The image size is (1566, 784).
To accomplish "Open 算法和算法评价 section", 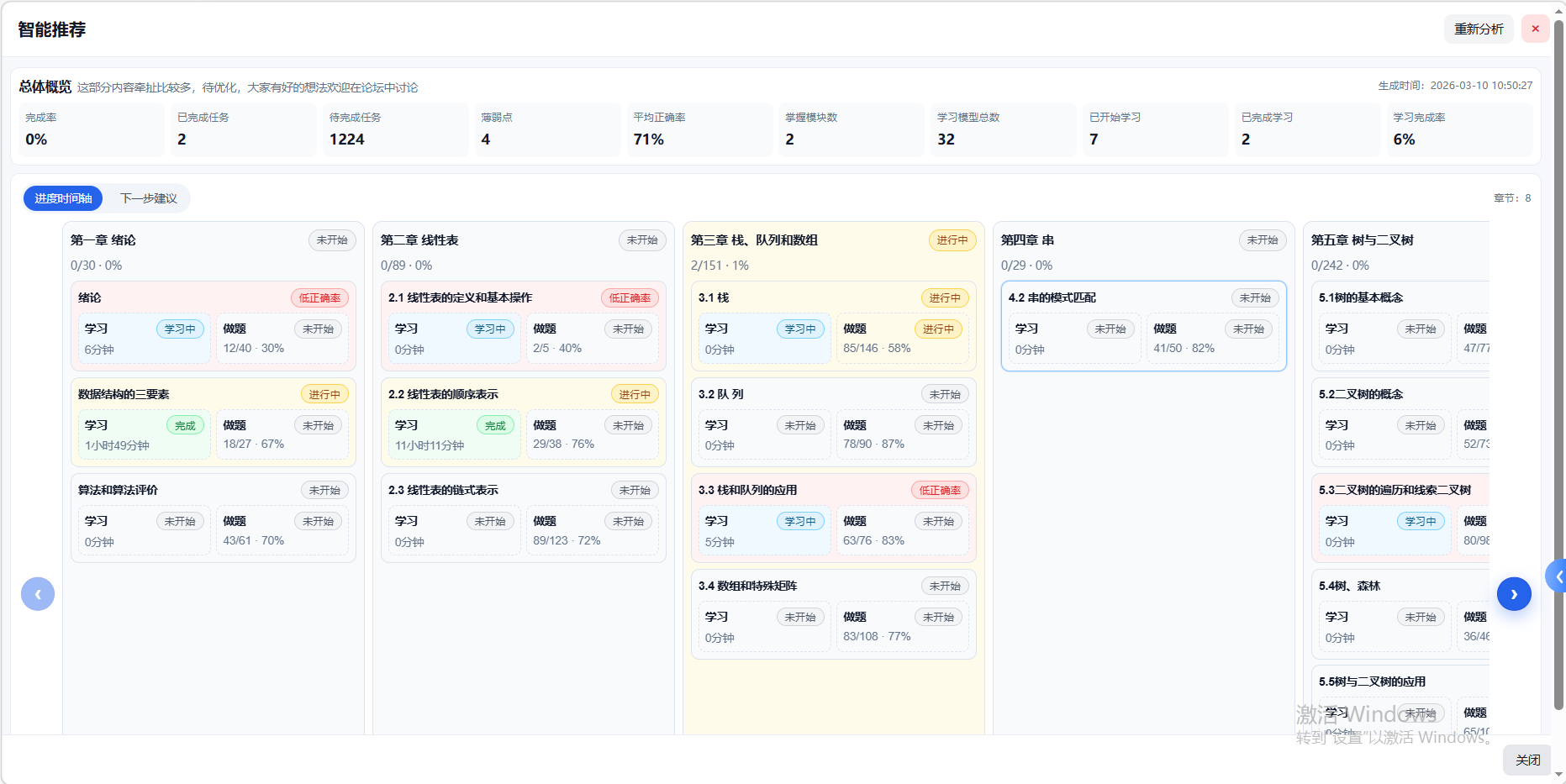I will [x=213, y=518].
